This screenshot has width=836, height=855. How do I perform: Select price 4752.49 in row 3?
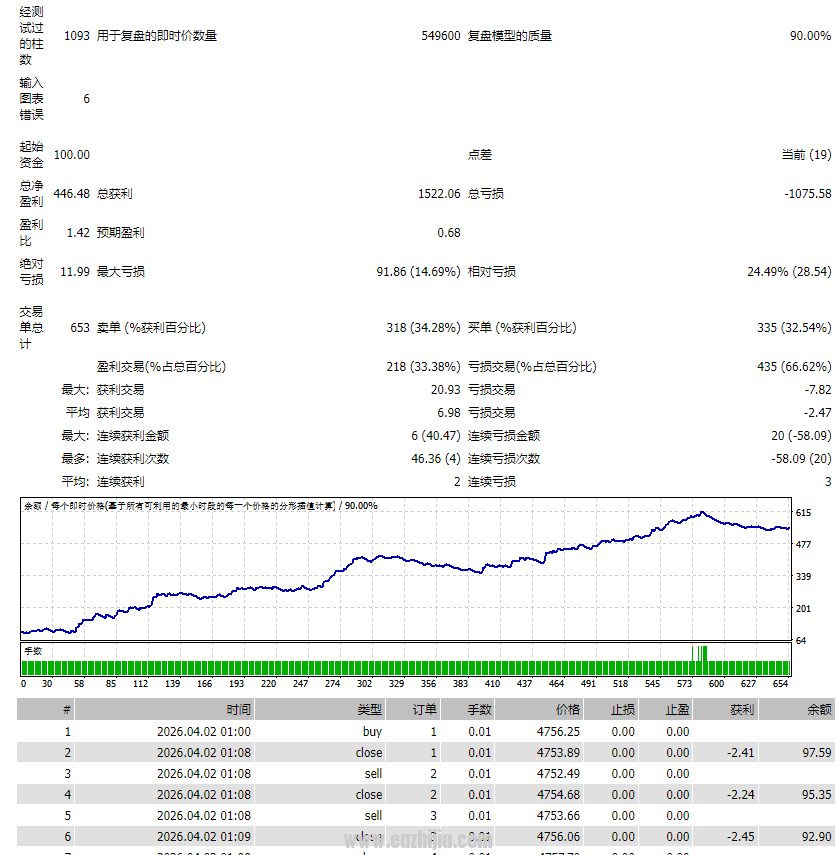pyautogui.click(x=558, y=774)
